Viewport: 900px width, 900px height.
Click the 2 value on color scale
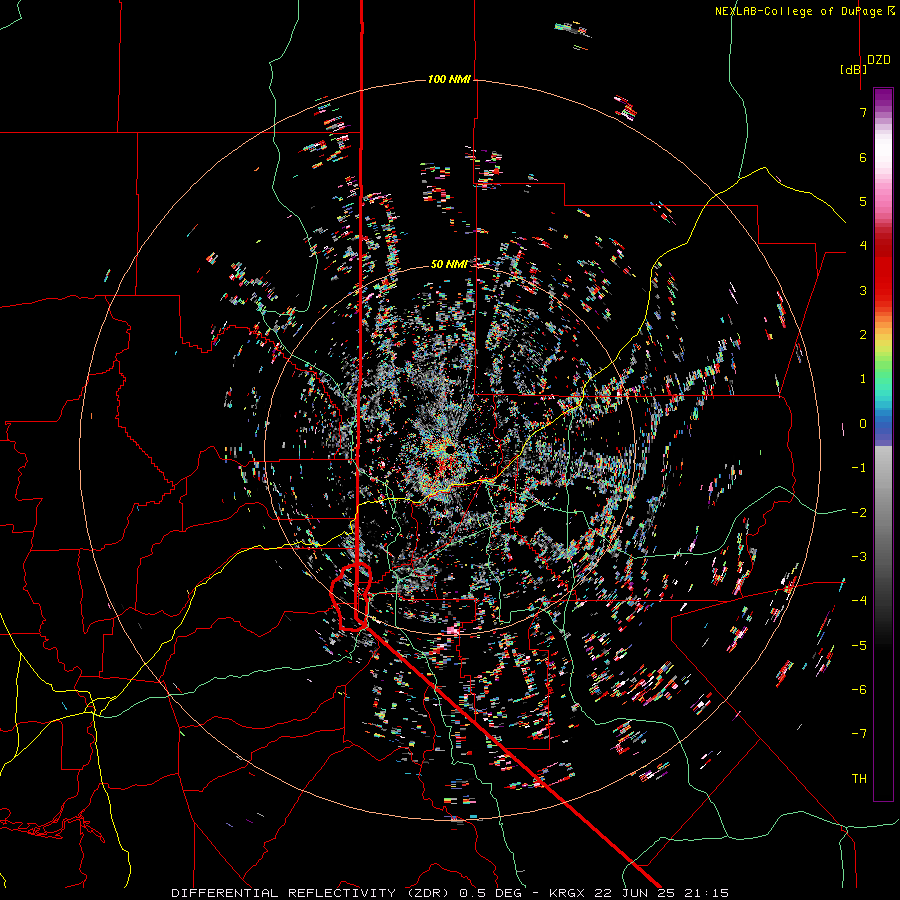[x=863, y=335]
